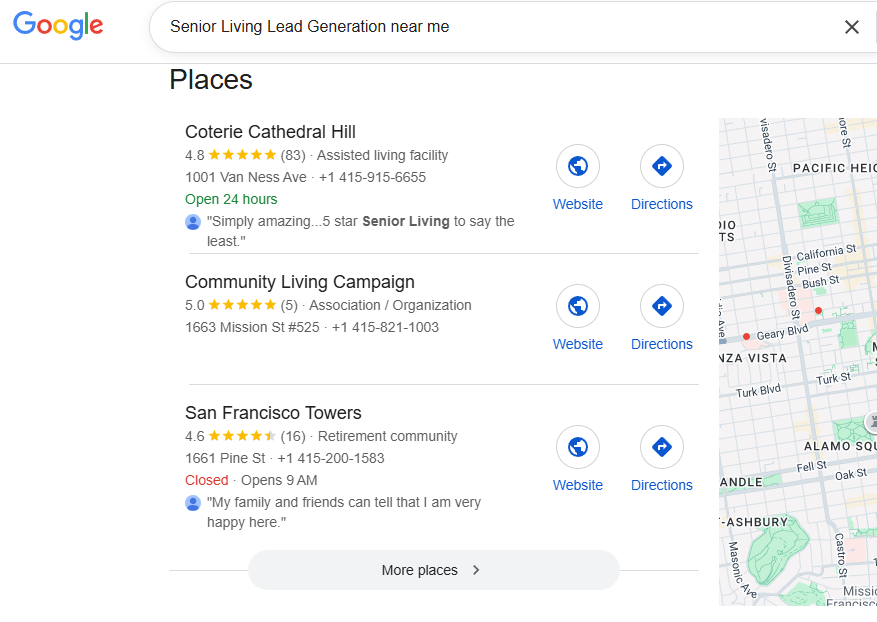This screenshot has width=877, height=622.
Task: Open San Francisco Towers listing title
Action: tap(273, 413)
